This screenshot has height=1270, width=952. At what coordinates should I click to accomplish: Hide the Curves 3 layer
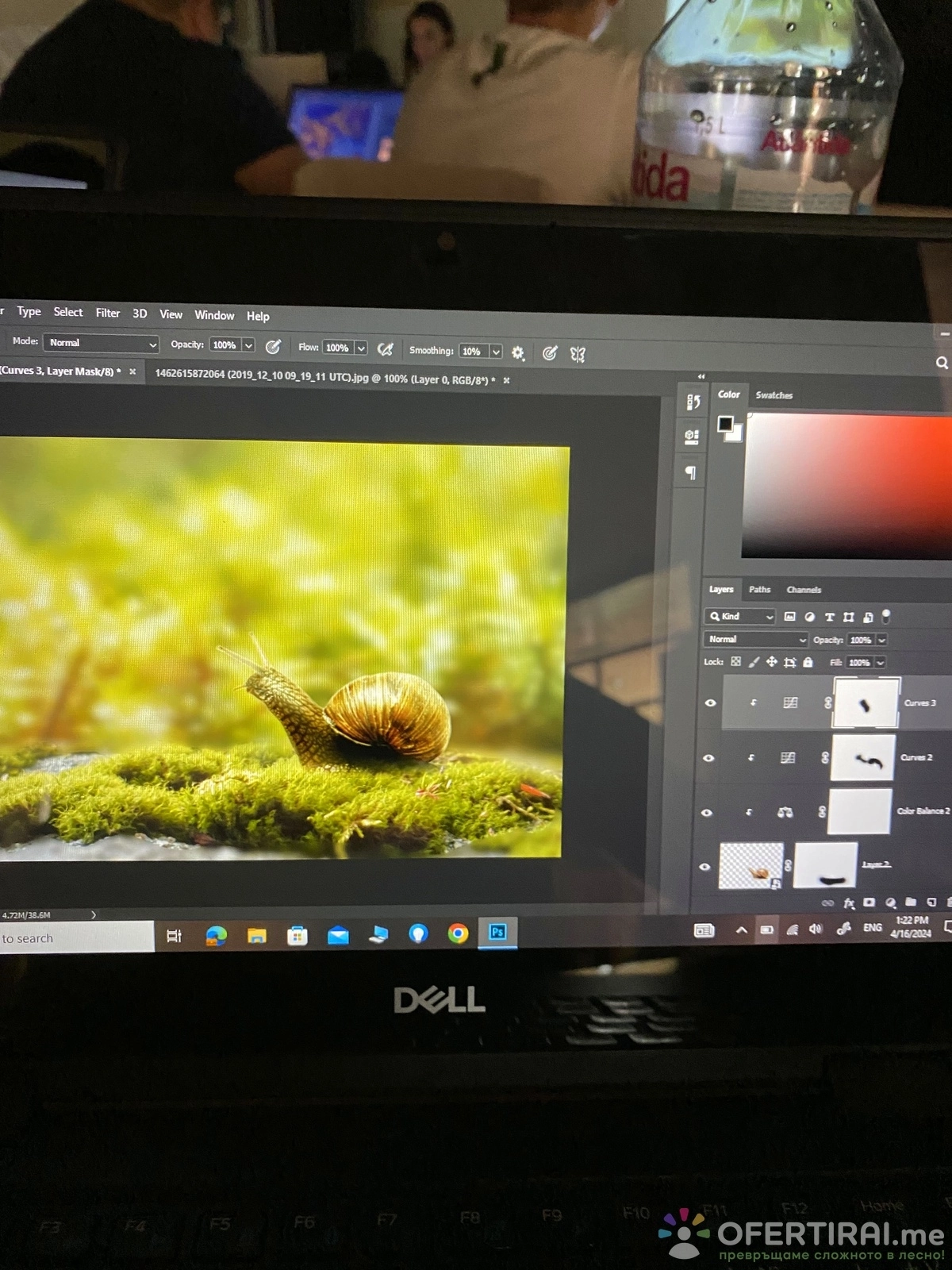pos(710,702)
